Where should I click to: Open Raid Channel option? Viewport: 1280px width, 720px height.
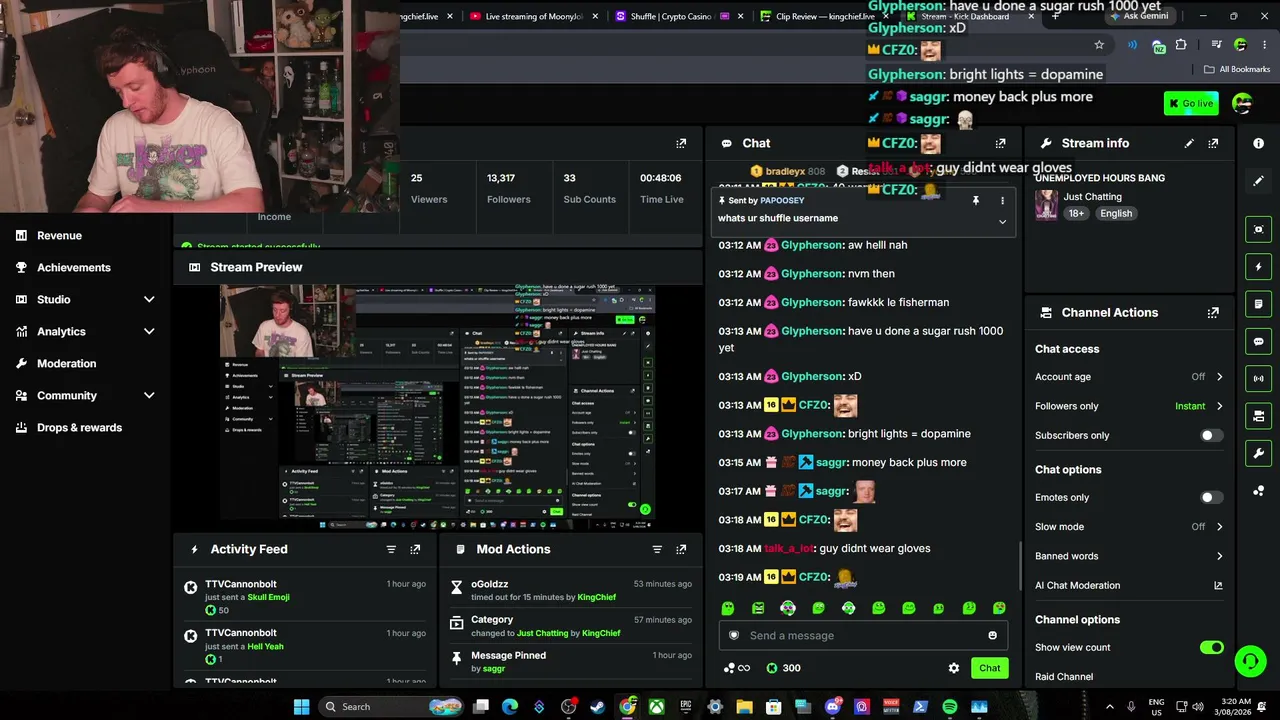coord(1064,676)
